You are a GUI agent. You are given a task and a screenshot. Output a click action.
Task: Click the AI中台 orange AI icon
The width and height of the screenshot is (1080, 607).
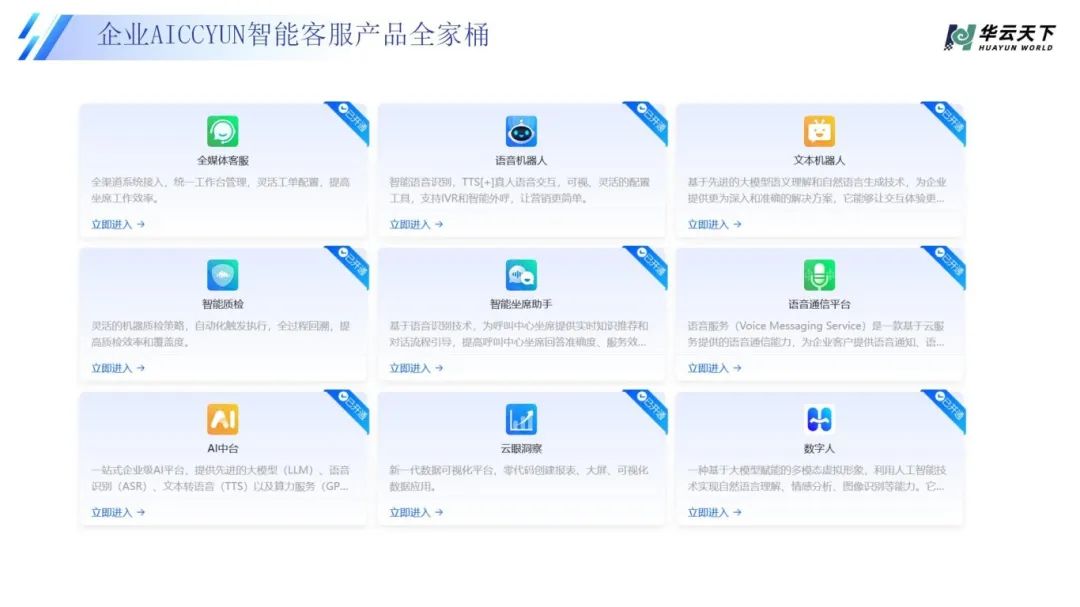coord(222,419)
